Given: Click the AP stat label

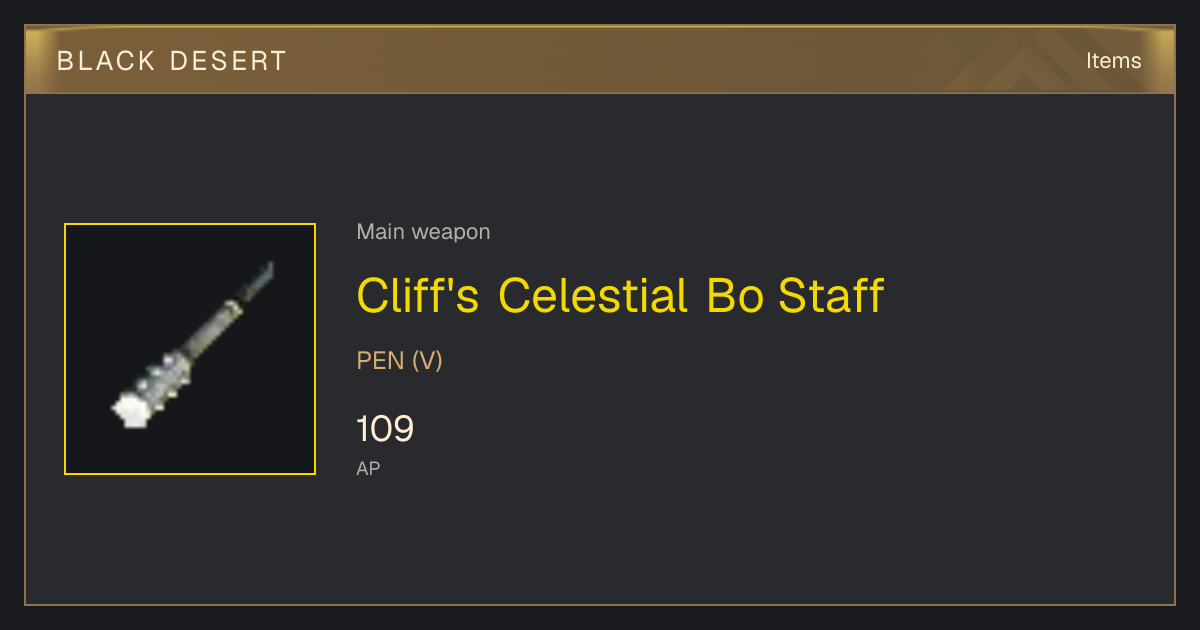Looking at the screenshot, I should 368,468.
